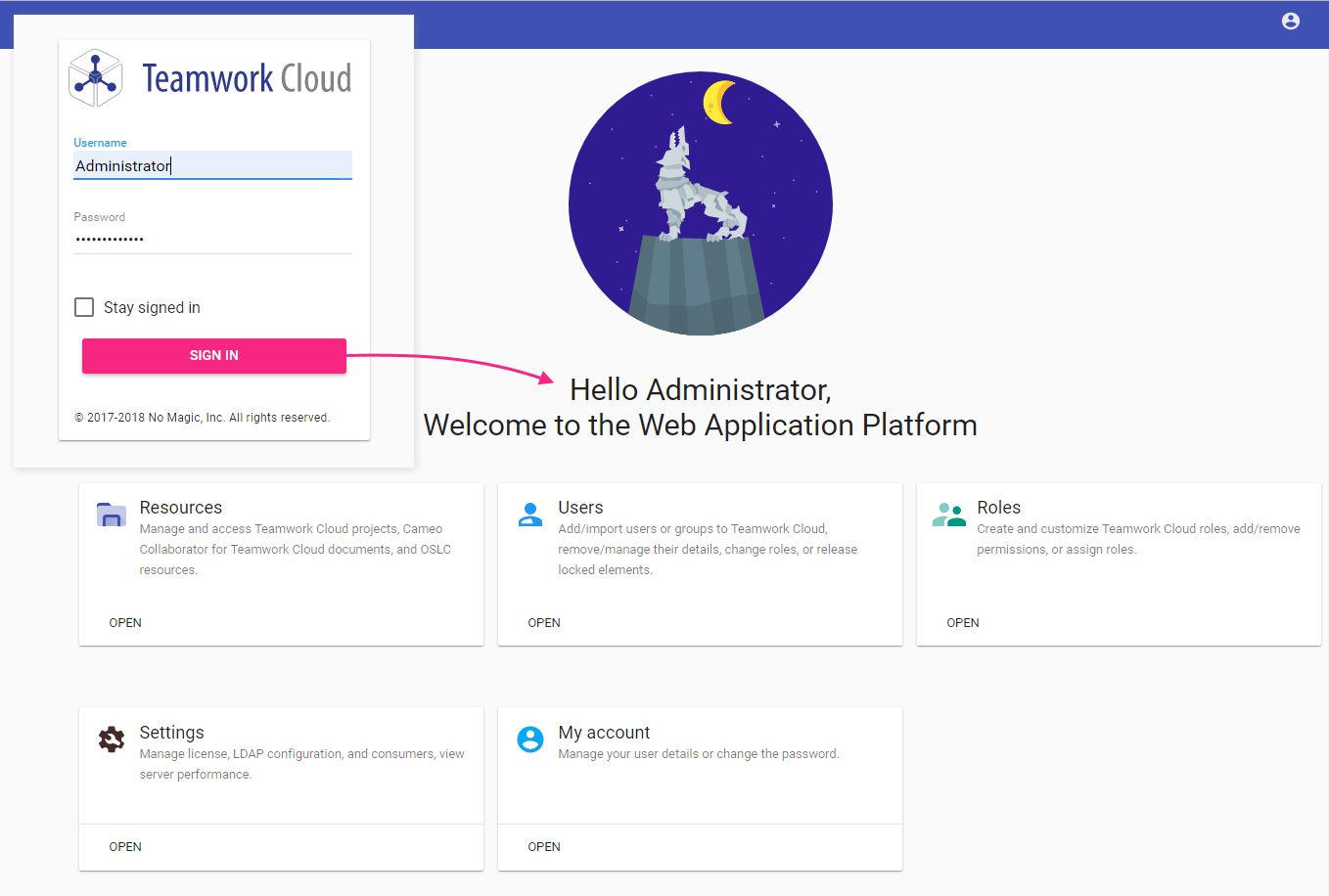The width and height of the screenshot is (1329, 896).
Task: Open the Resources card
Action: [125, 623]
